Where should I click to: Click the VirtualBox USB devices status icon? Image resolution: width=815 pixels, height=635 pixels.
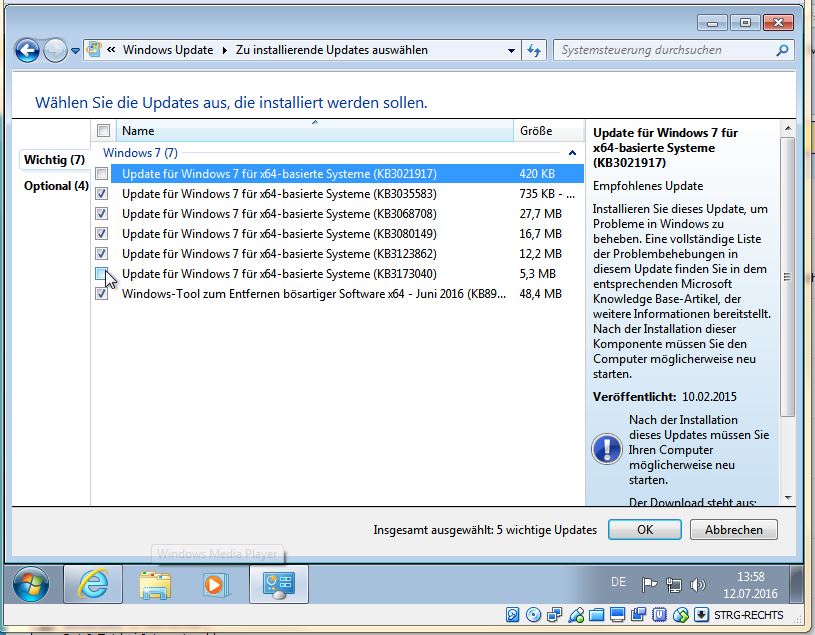pos(576,615)
